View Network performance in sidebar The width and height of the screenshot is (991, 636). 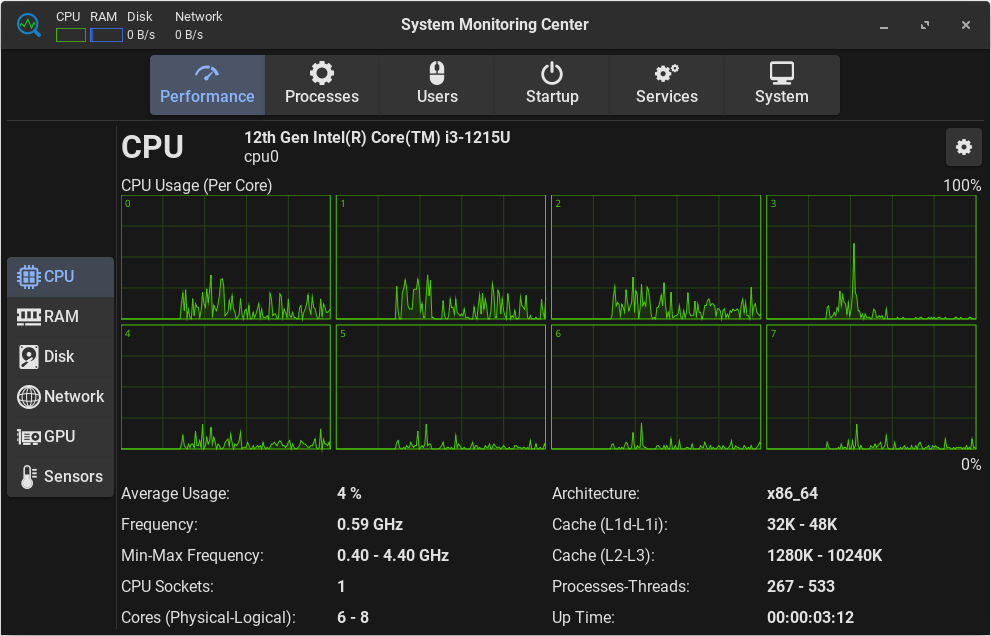click(60, 396)
